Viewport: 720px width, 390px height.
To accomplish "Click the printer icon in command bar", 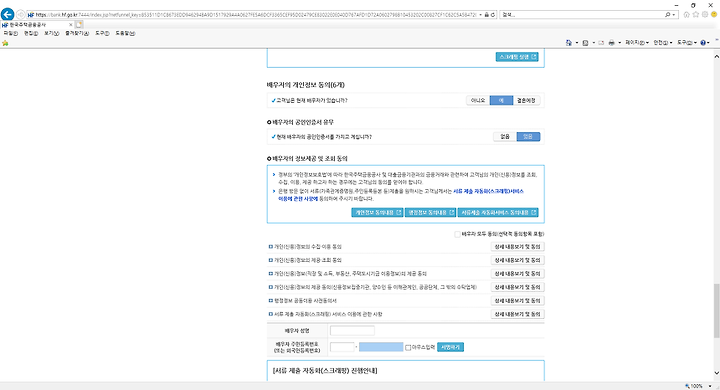I will click(x=612, y=43).
